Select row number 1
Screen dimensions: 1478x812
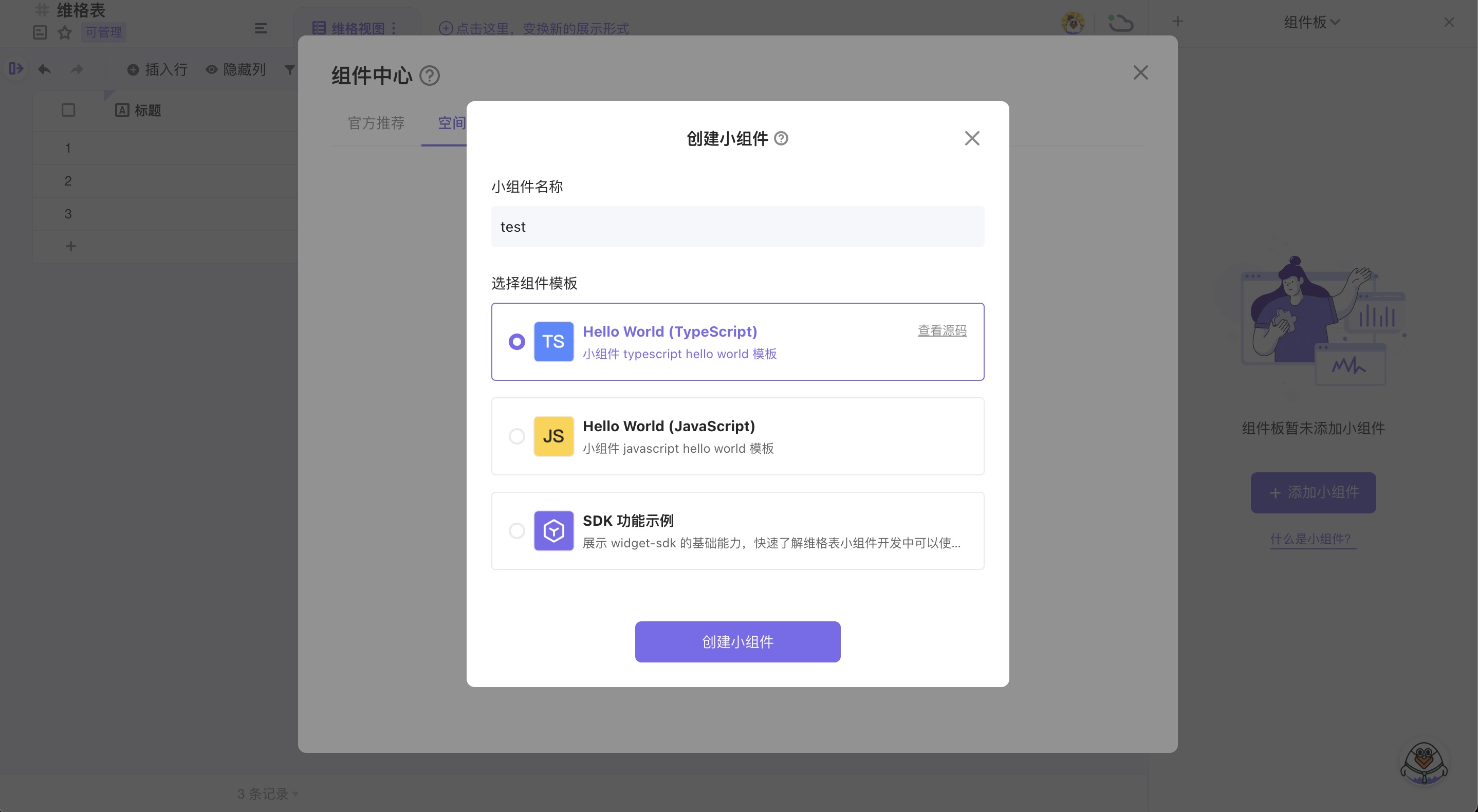[x=68, y=148]
